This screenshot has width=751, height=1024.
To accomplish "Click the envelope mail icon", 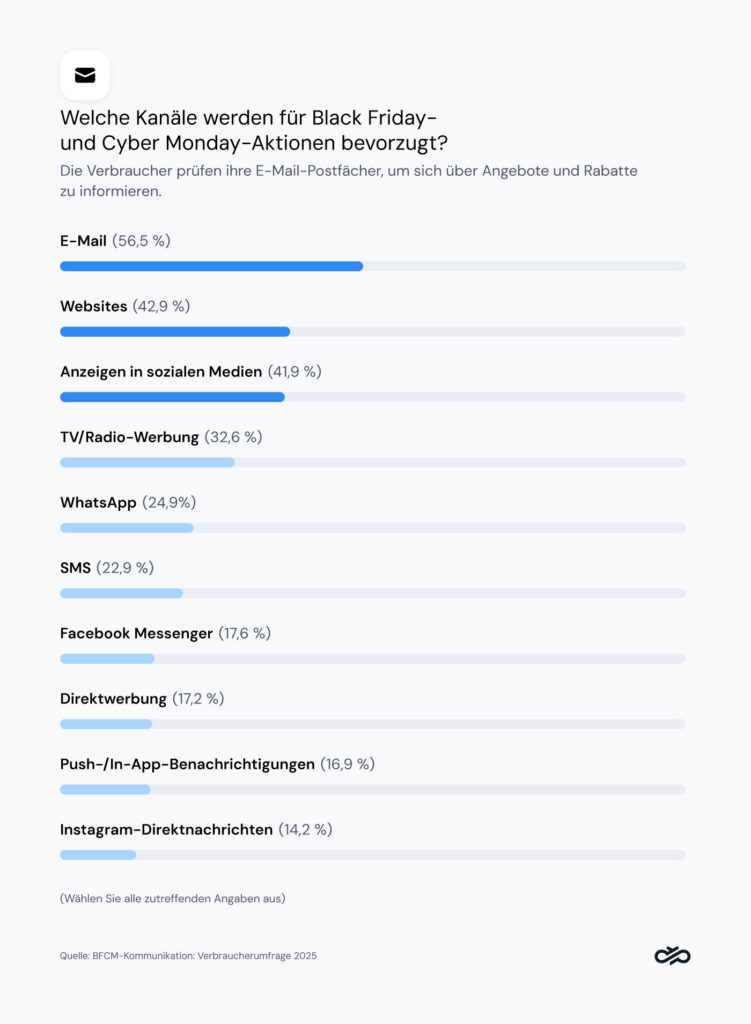I will [x=85, y=75].
